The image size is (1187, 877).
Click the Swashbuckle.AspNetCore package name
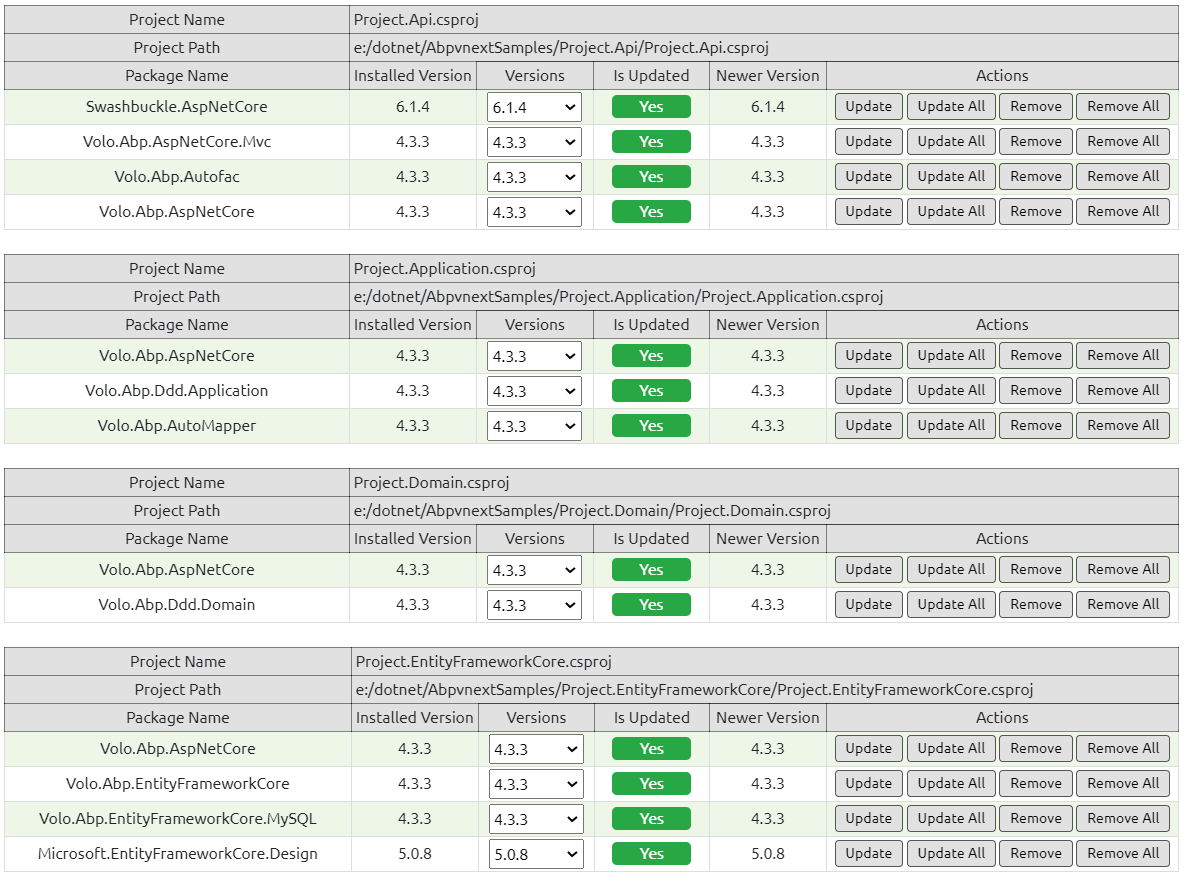pos(176,107)
